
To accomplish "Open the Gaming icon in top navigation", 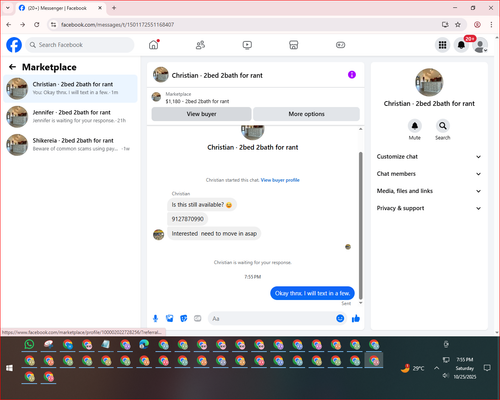I will [340, 45].
